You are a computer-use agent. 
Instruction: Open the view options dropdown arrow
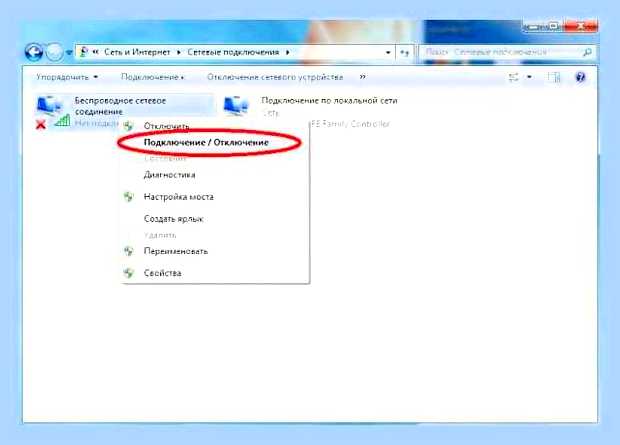pyautogui.click(x=529, y=77)
